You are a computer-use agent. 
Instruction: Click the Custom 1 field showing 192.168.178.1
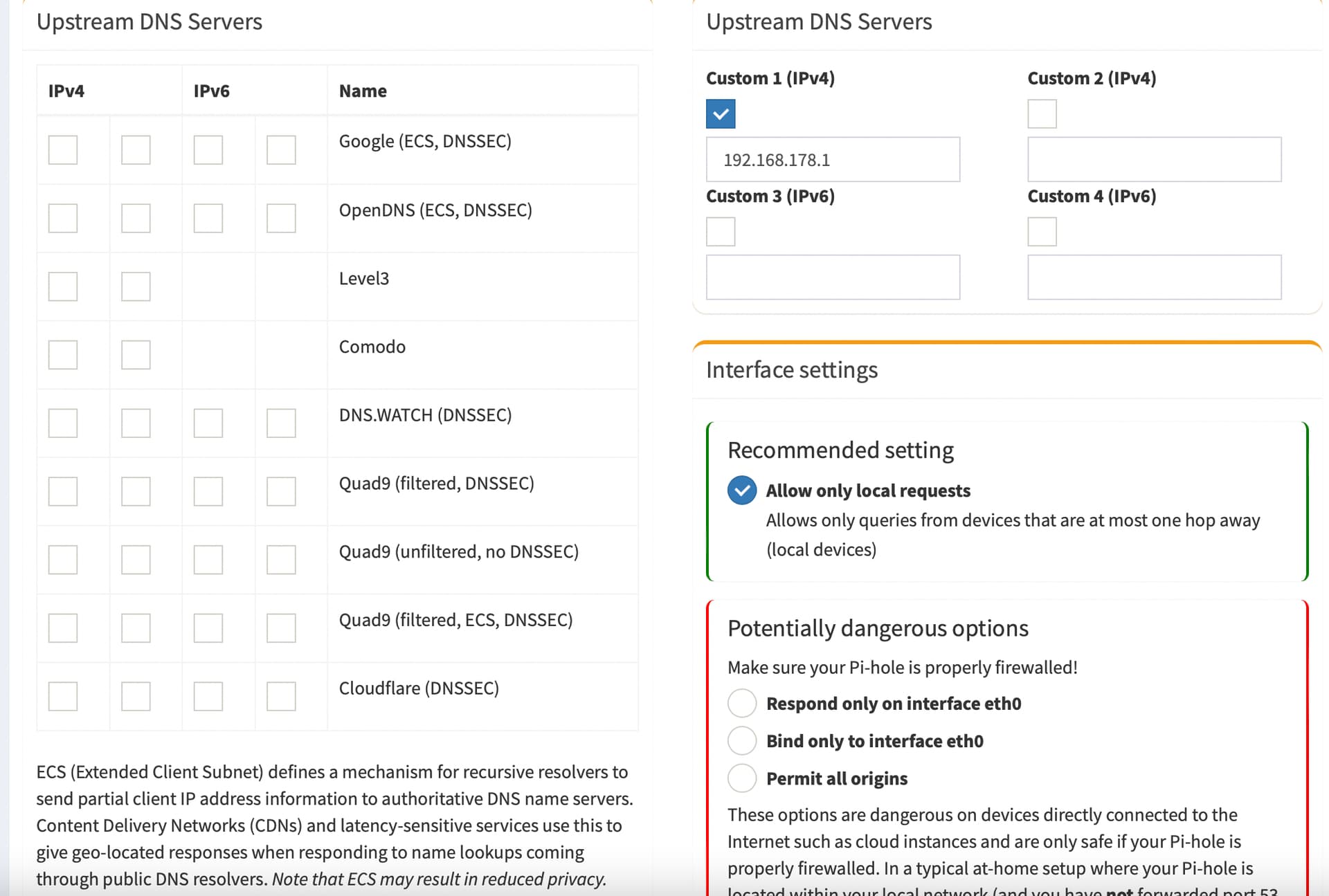point(833,160)
